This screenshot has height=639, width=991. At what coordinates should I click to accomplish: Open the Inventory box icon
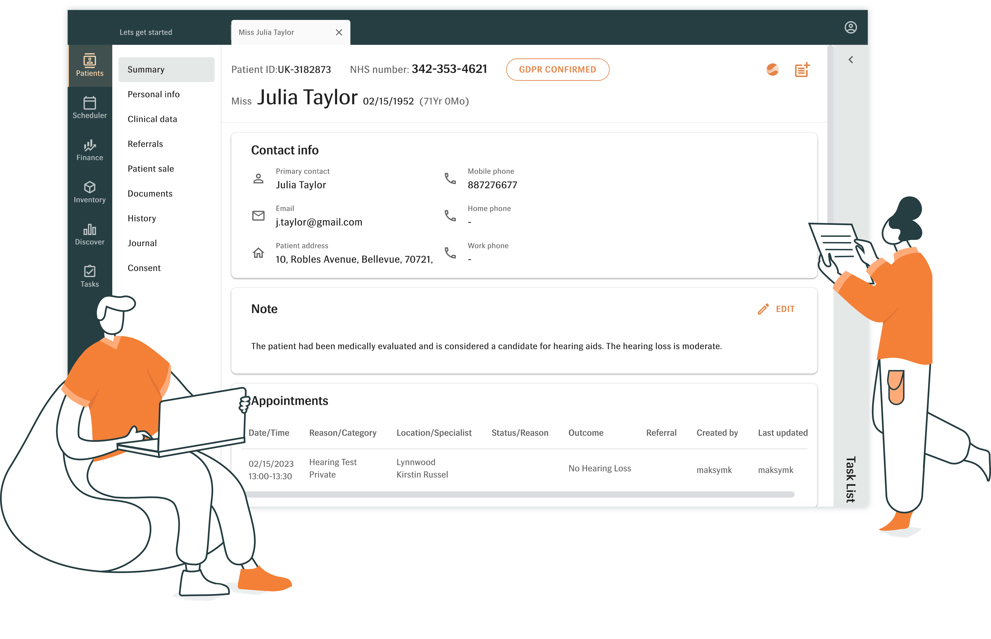click(x=89, y=192)
